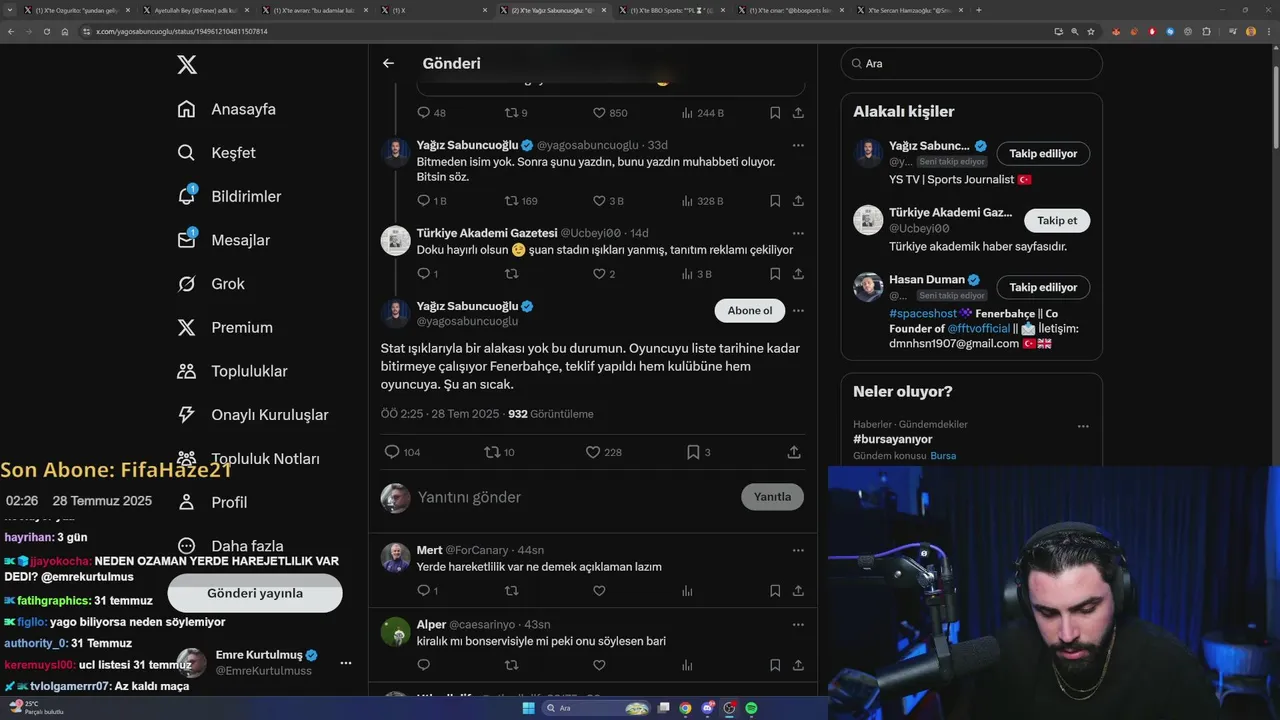
Task: Share the main tweet via the share icon
Action: [x=794, y=452]
